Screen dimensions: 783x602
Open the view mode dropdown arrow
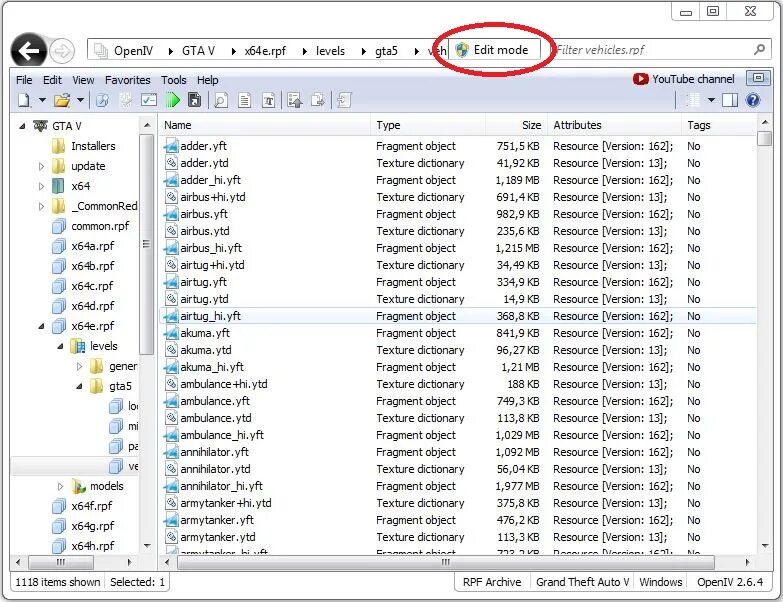tap(711, 100)
